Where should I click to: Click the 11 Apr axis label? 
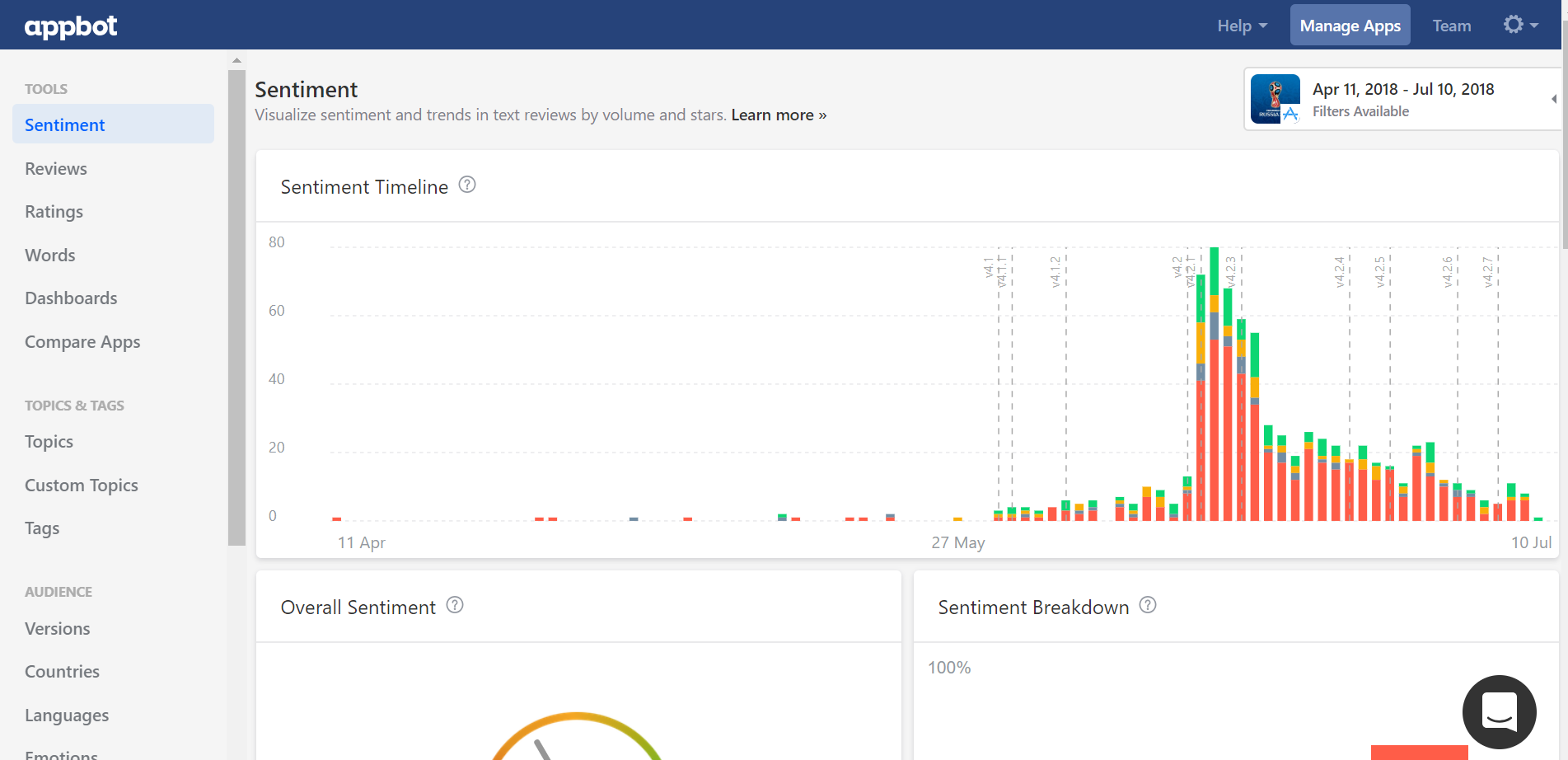coord(362,542)
